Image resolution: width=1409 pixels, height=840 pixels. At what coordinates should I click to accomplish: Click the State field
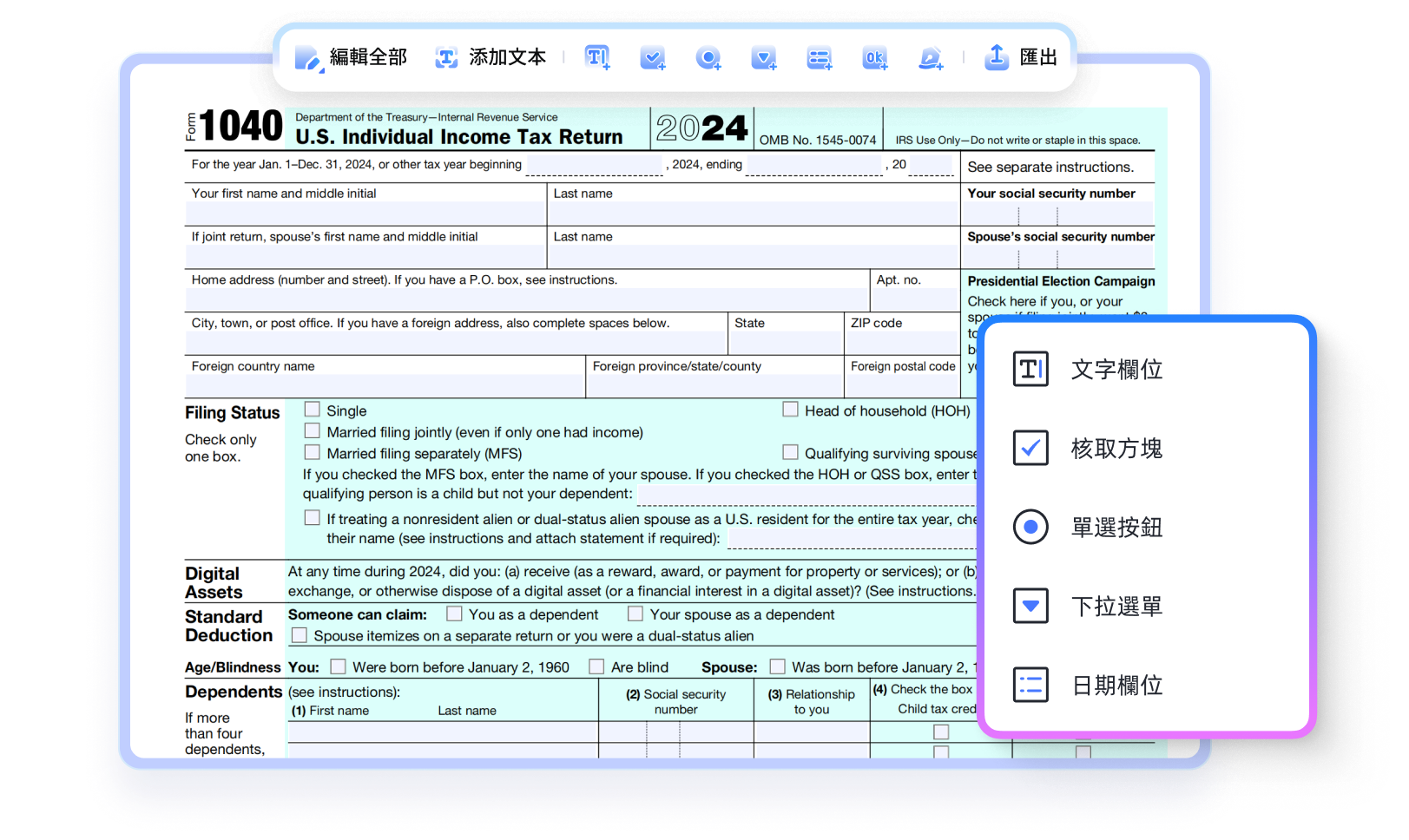[786, 343]
